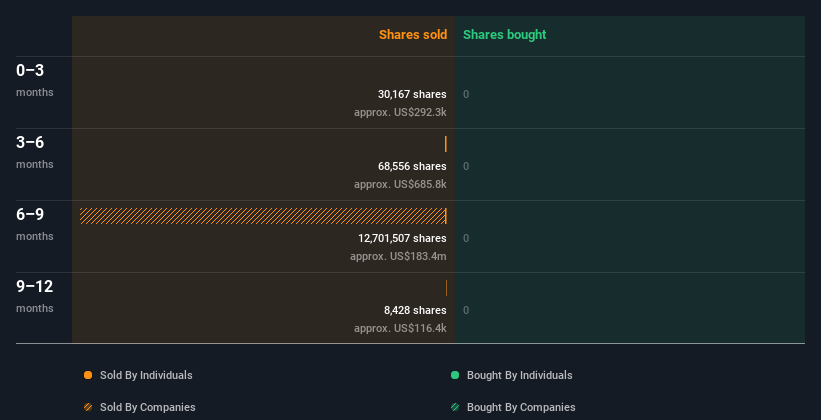Click the 0–3 months row label
The image size is (821, 420).
click(35, 80)
